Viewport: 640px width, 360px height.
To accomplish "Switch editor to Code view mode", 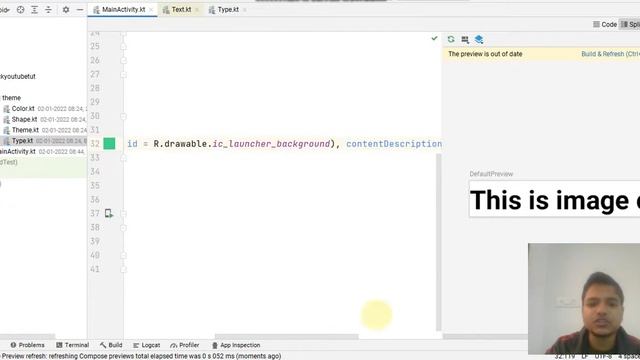I will [605, 24].
